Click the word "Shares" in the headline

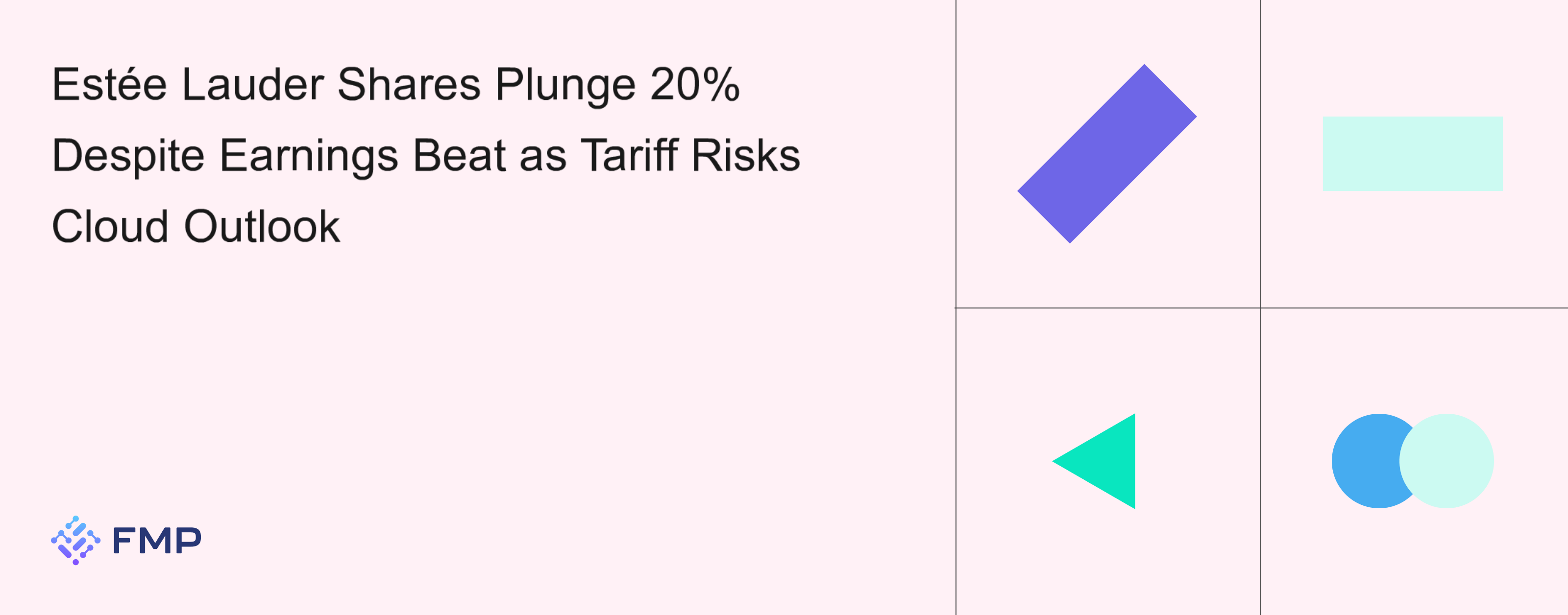point(409,85)
